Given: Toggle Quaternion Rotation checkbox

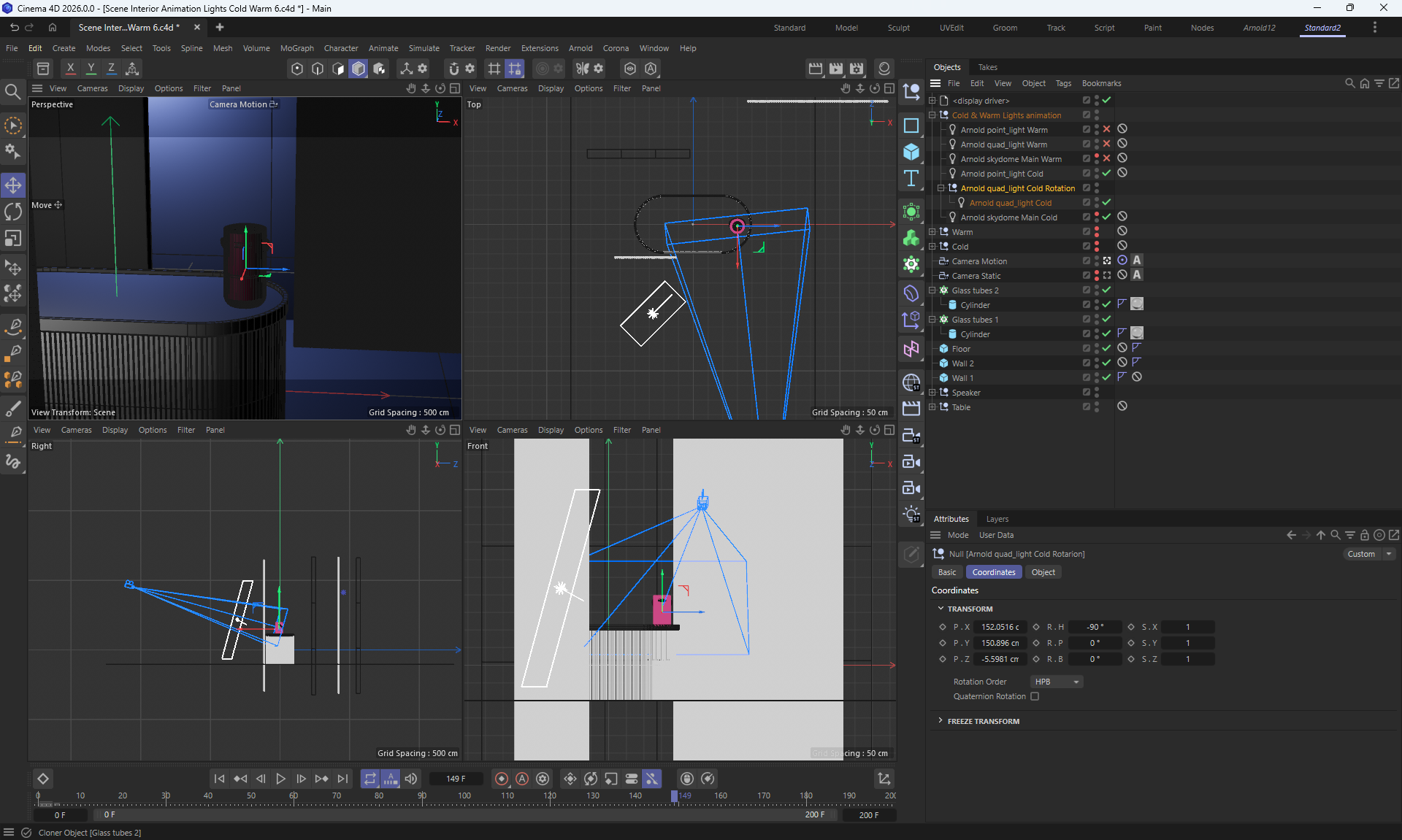Looking at the screenshot, I should coord(1035,696).
